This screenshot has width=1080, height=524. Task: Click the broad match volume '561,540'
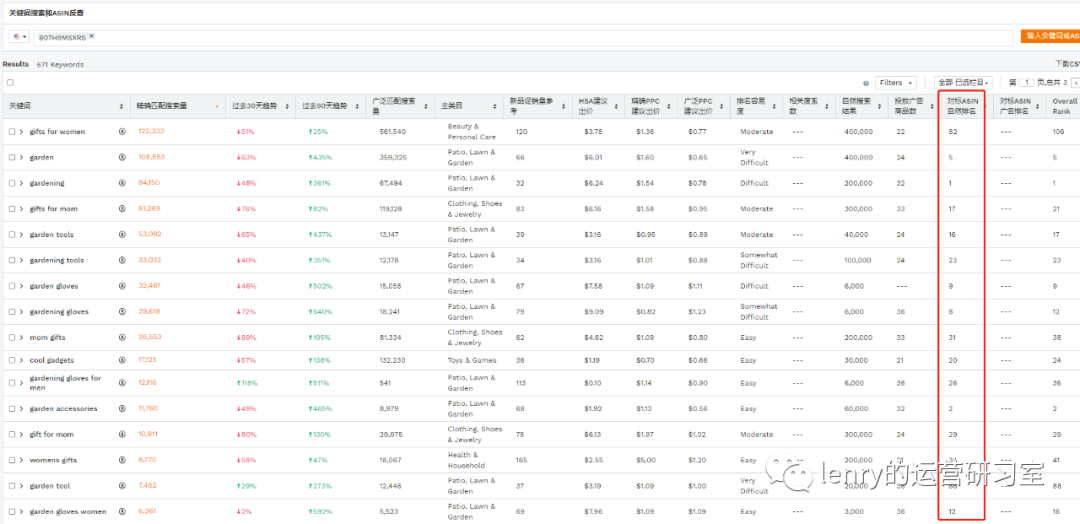click(393, 132)
